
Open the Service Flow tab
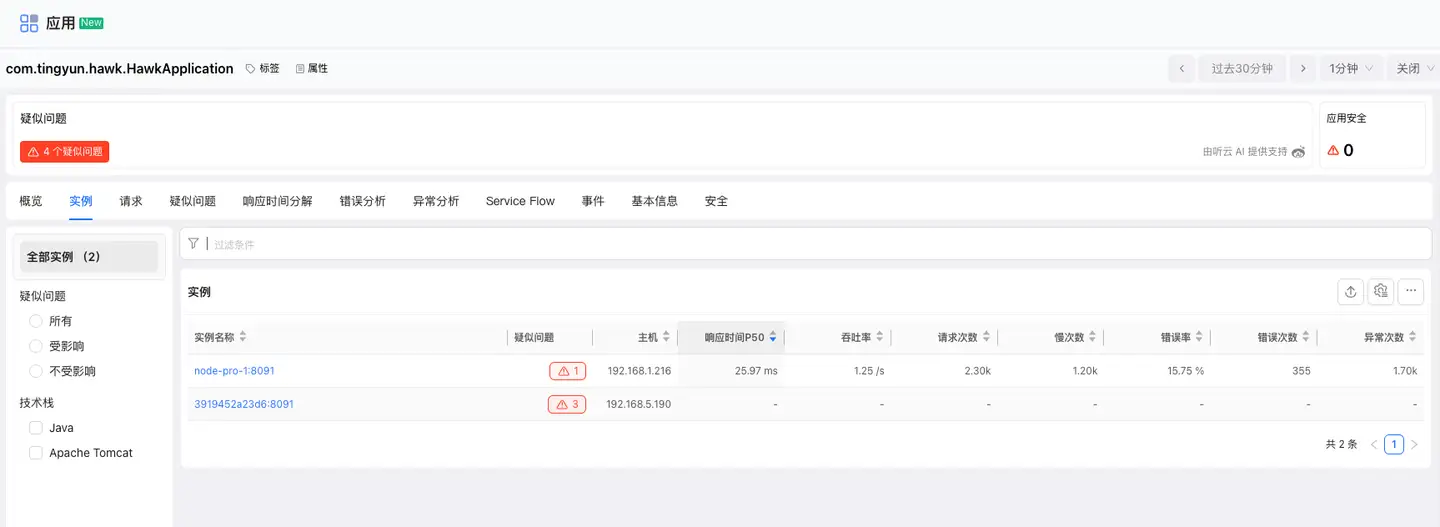pos(520,201)
